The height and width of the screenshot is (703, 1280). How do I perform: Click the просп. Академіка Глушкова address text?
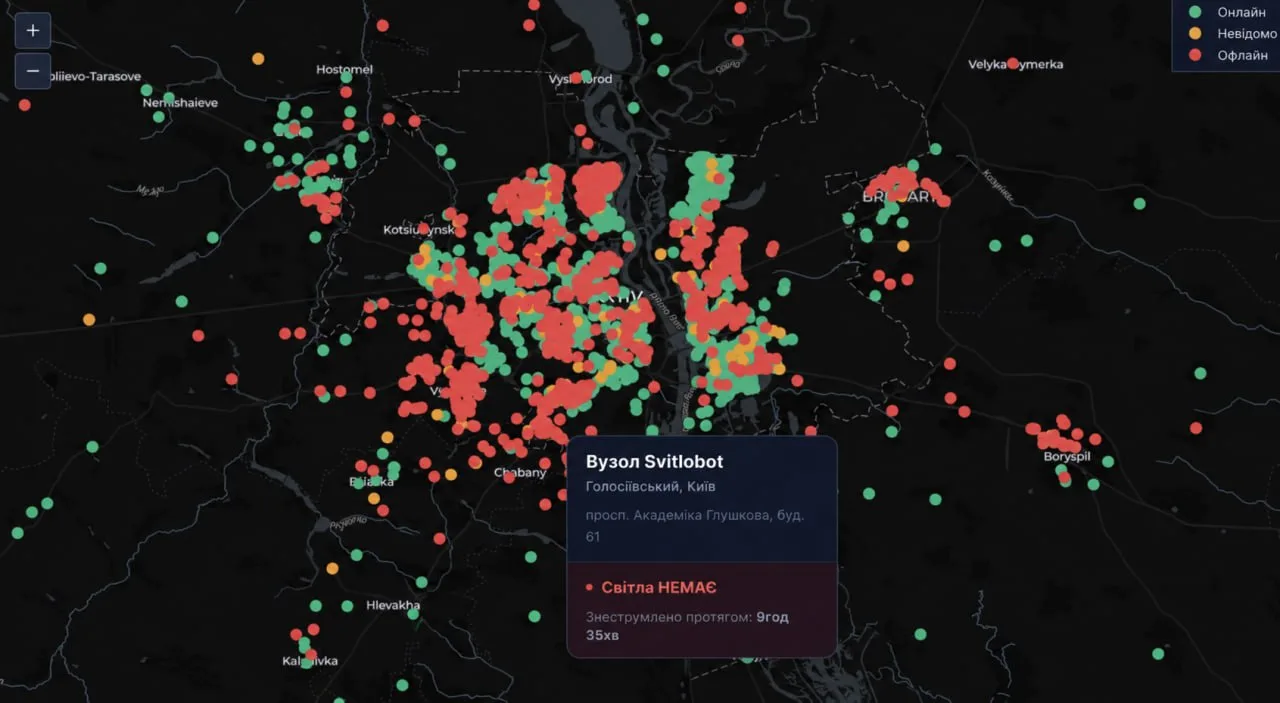pyautogui.click(x=695, y=526)
